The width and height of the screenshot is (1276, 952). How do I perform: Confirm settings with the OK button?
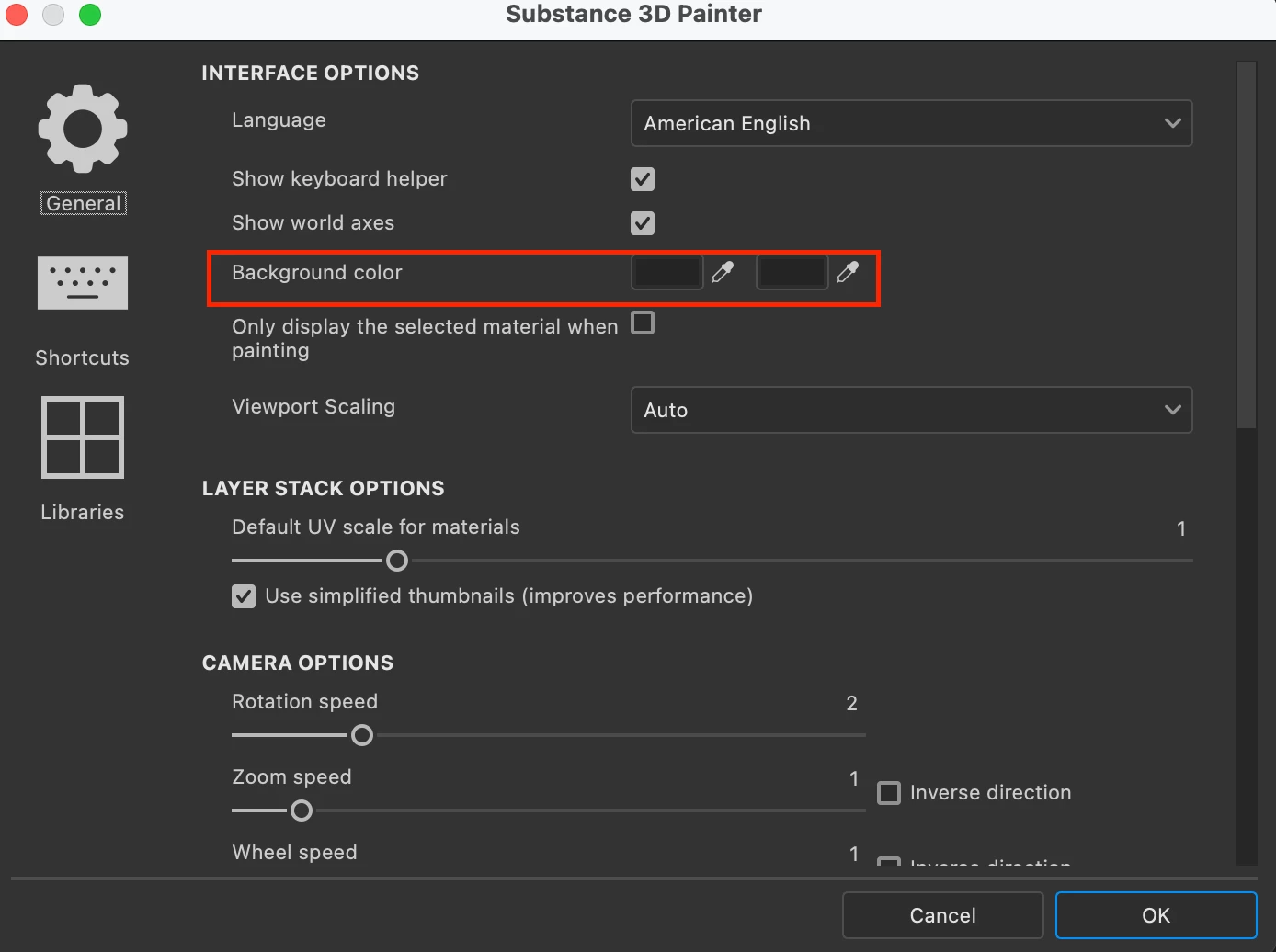point(1156,915)
